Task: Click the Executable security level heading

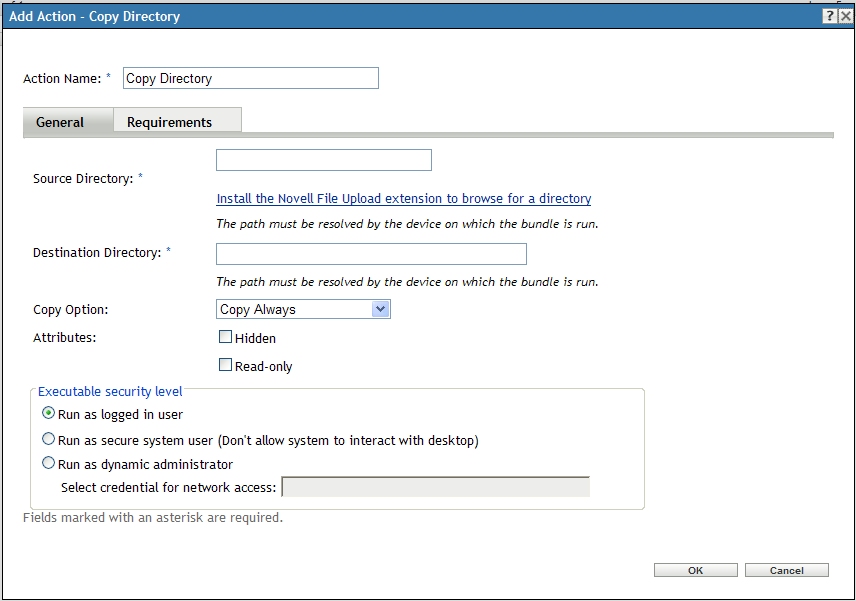Action: (110, 391)
